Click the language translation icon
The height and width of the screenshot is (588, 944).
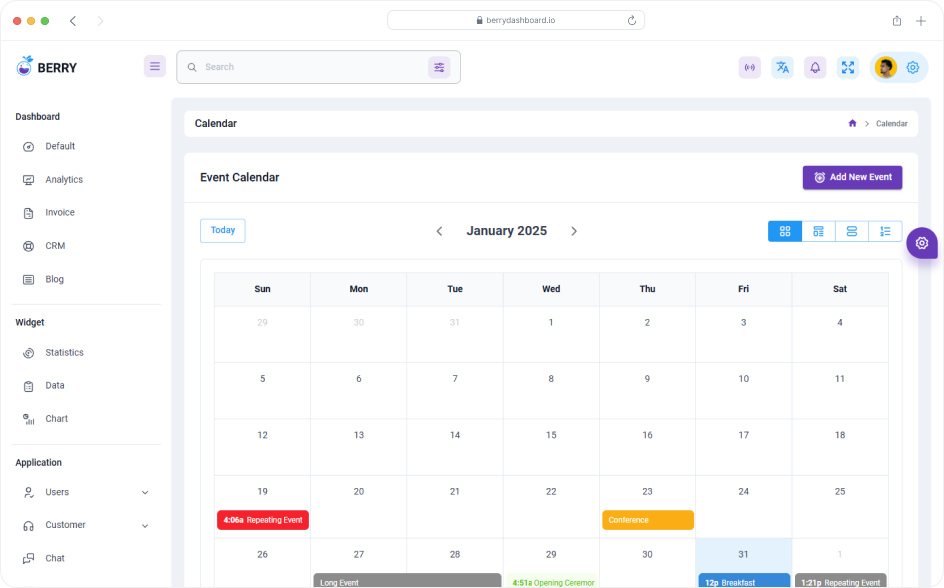782,67
